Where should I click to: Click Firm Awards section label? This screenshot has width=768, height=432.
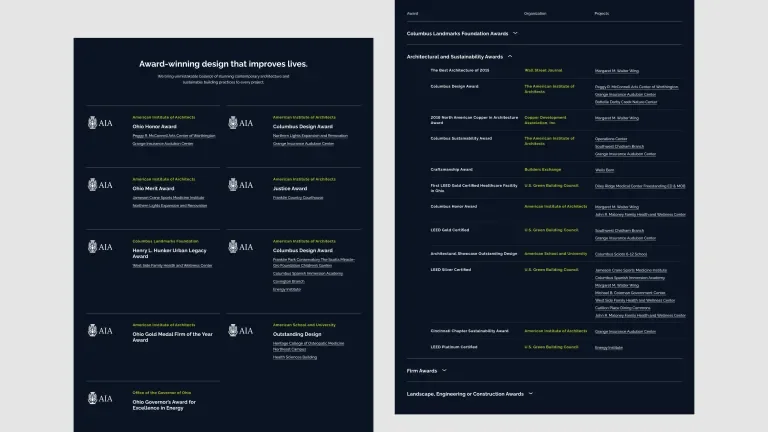pyautogui.click(x=422, y=371)
